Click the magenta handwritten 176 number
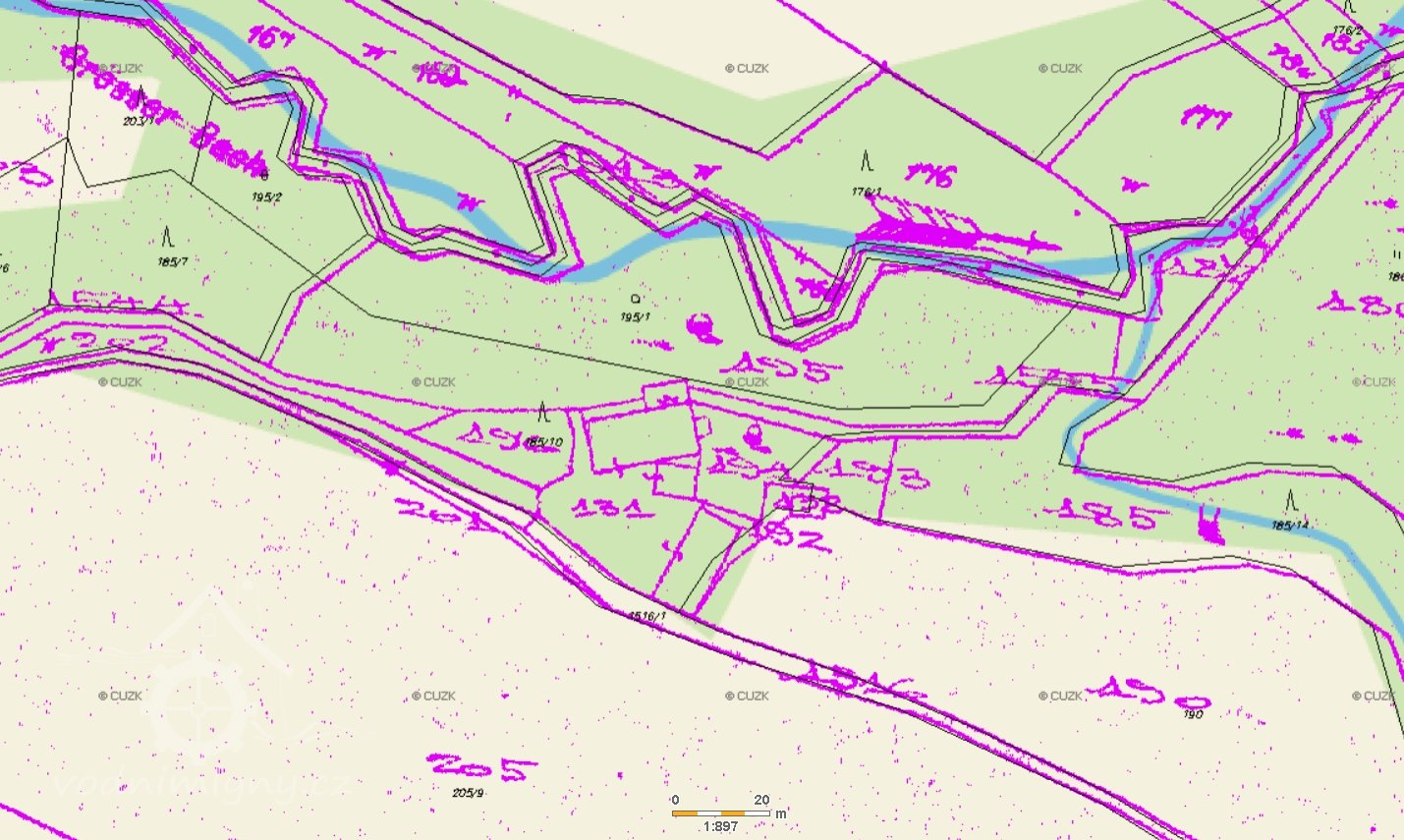 [x=929, y=177]
